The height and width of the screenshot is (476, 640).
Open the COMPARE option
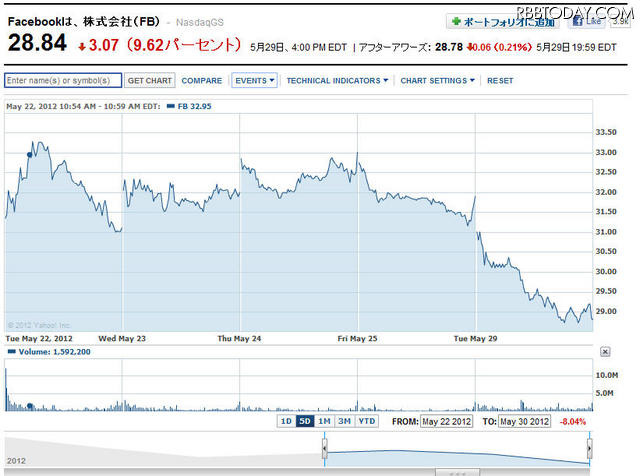[202, 81]
